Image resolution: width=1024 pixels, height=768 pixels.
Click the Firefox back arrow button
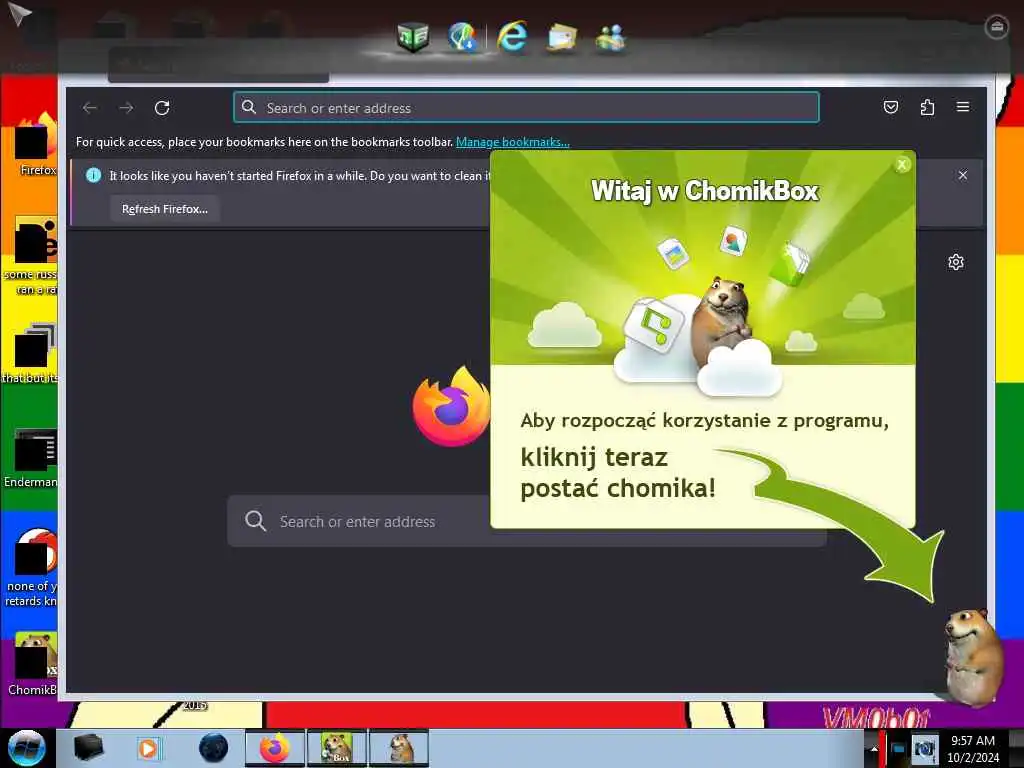pos(90,108)
